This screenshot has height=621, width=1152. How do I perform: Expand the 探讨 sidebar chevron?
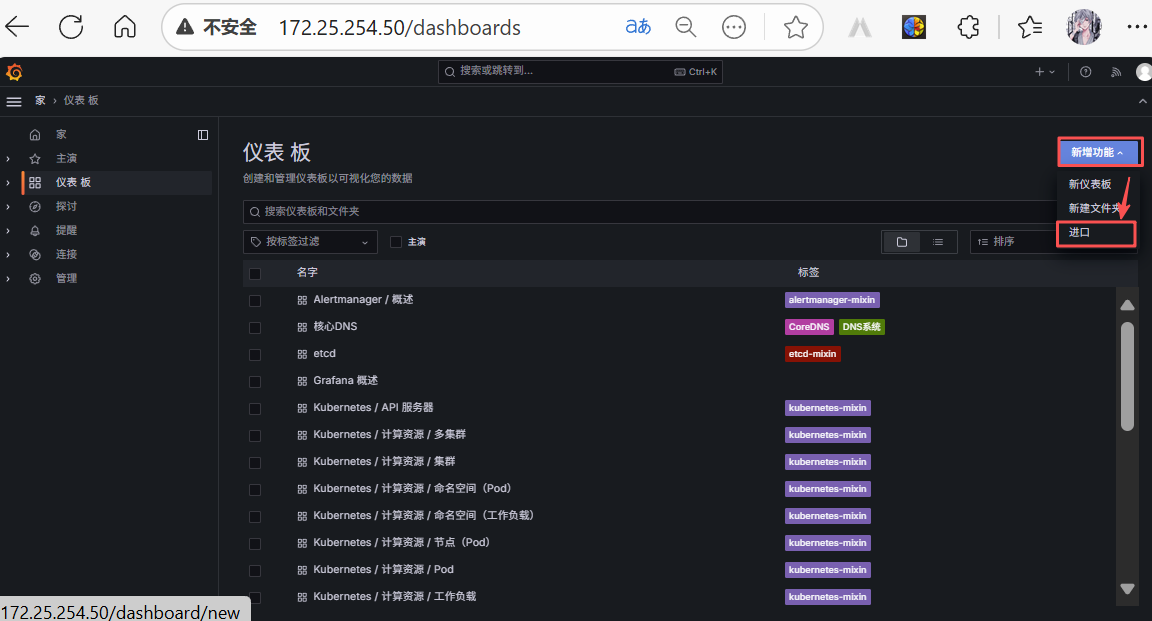point(8,207)
